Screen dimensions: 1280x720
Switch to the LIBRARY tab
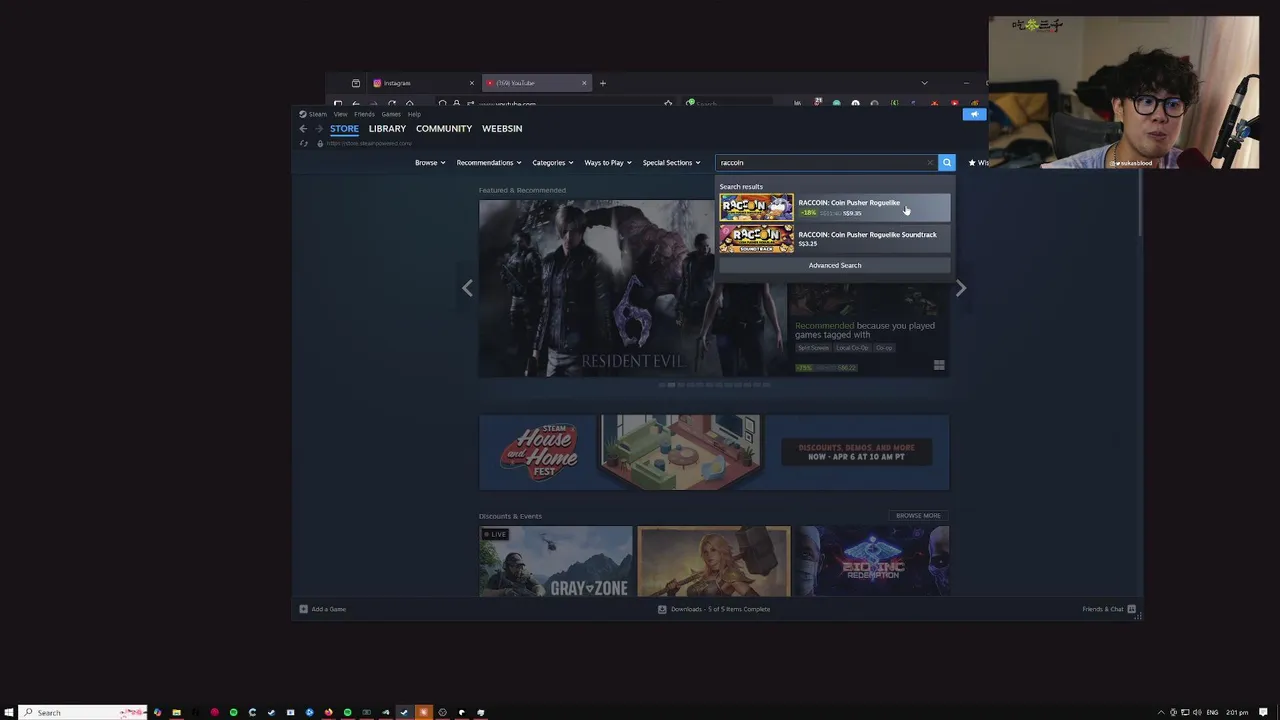tap(387, 129)
